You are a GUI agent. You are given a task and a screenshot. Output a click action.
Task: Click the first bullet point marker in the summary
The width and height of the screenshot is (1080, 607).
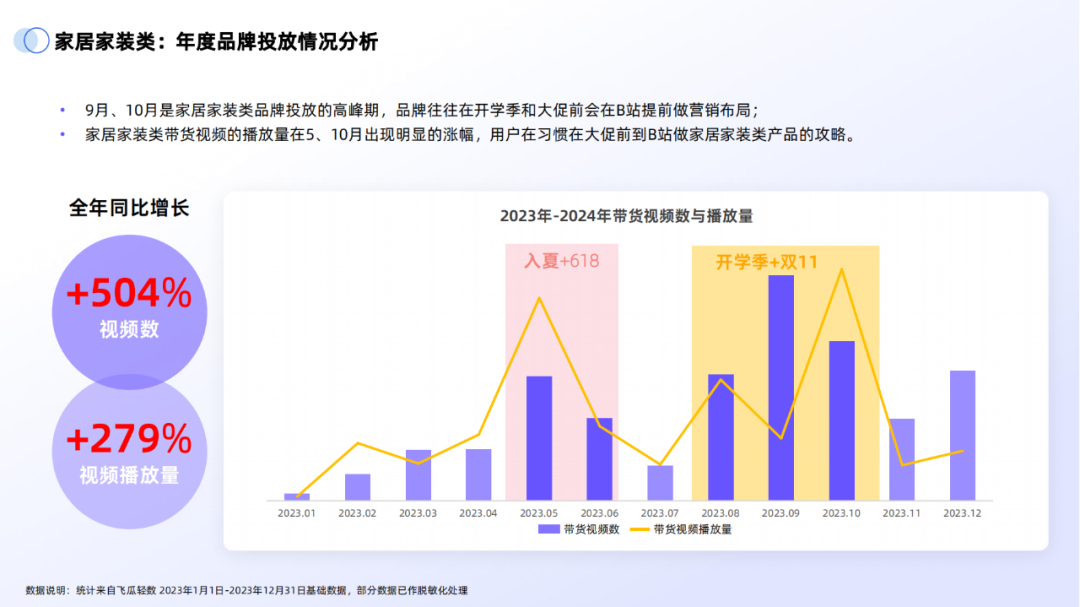64,110
